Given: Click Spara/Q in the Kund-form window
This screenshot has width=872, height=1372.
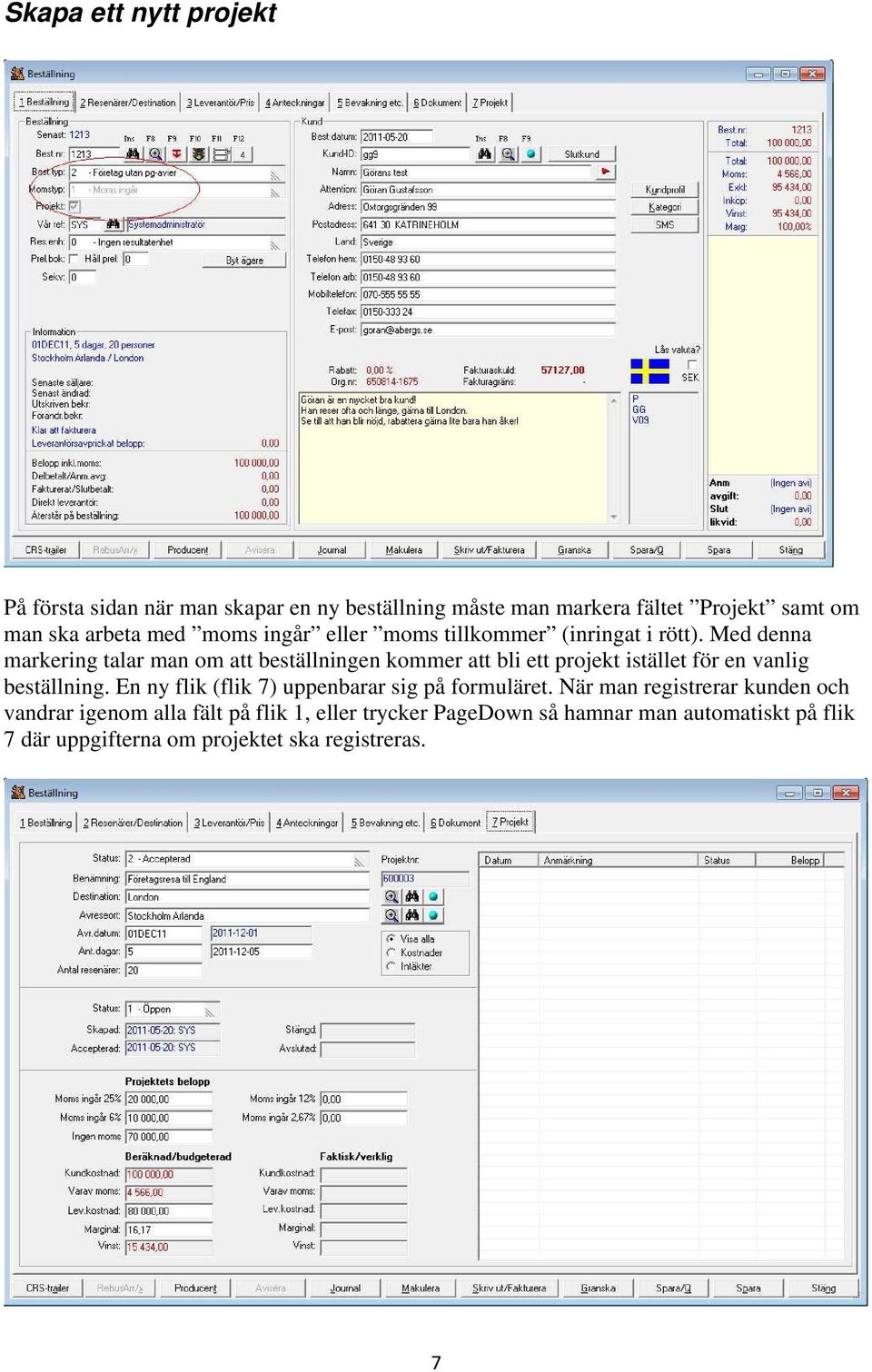Looking at the screenshot, I should coord(647,549).
